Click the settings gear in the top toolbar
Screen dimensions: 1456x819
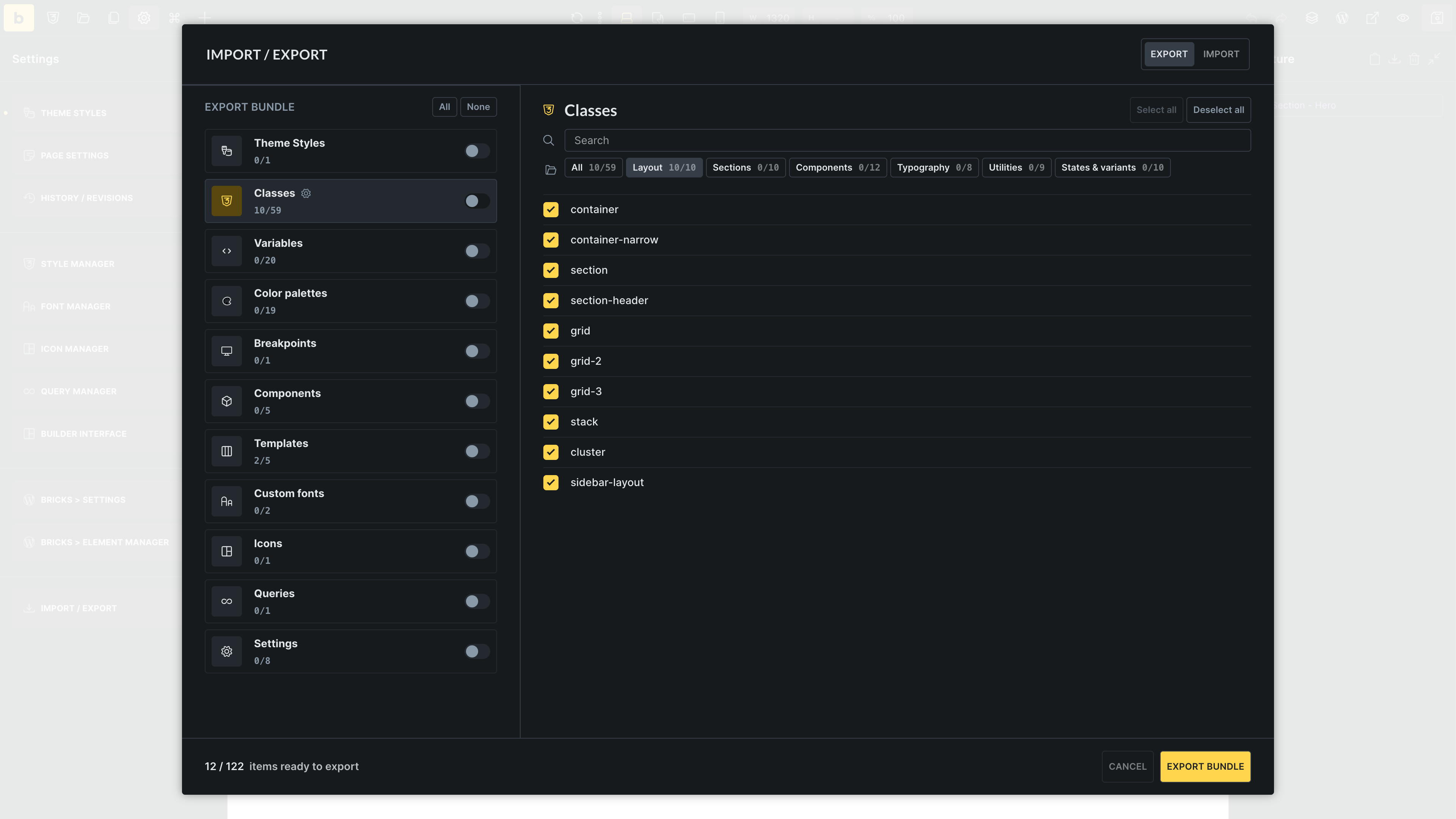144,17
